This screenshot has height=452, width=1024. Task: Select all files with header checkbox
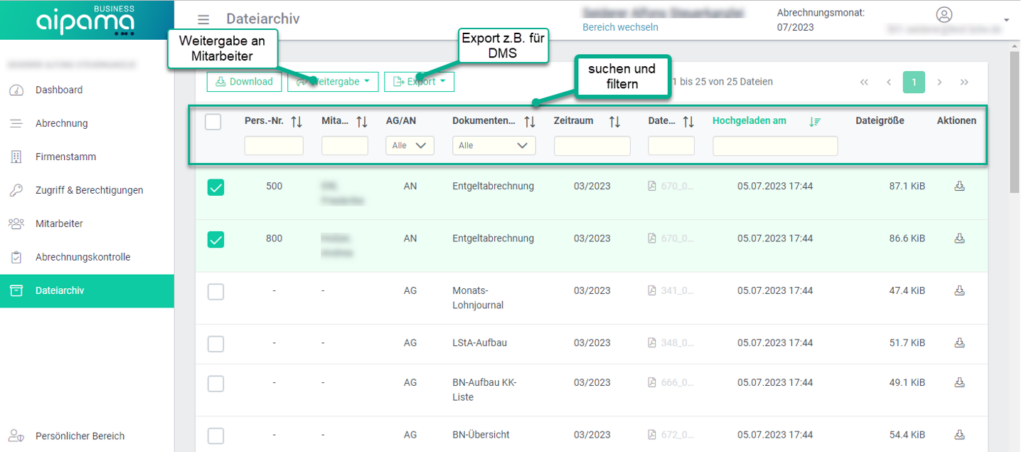tap(213, 122)
